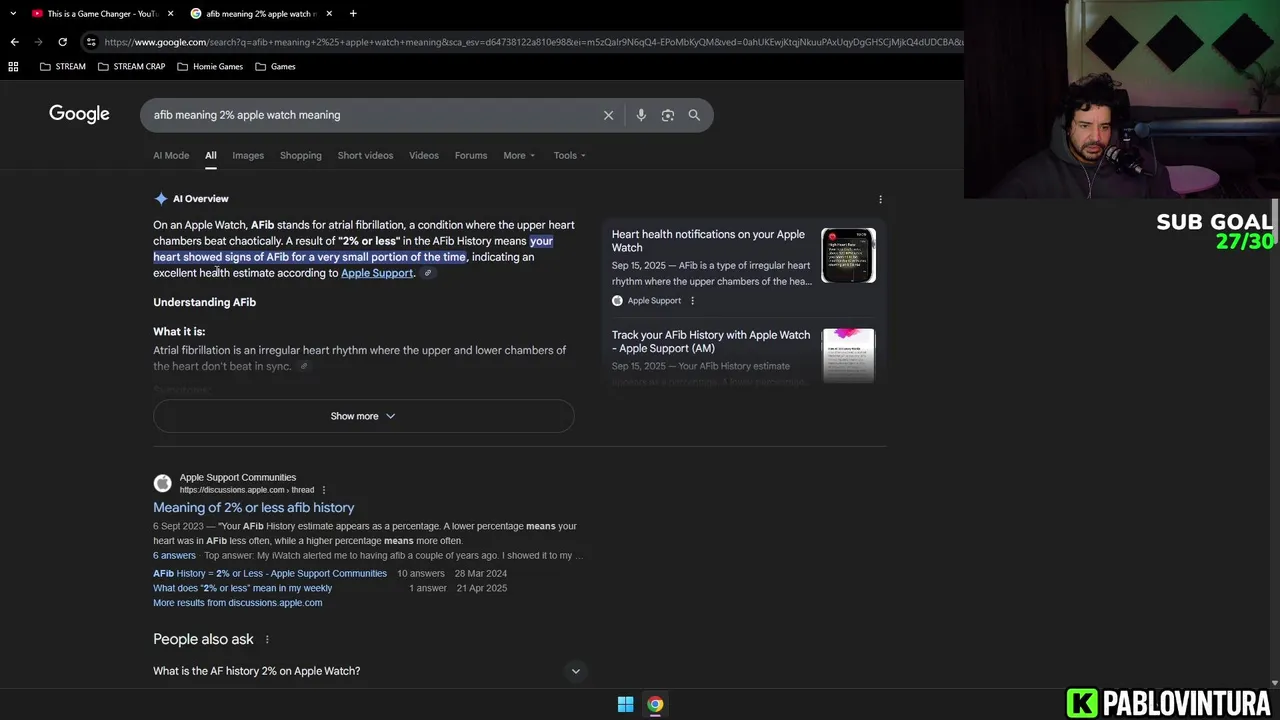Image resolution: width=1280 pixels, height=720 pixels.
Task: Open the Games bookmark folder
Action: 275,67
